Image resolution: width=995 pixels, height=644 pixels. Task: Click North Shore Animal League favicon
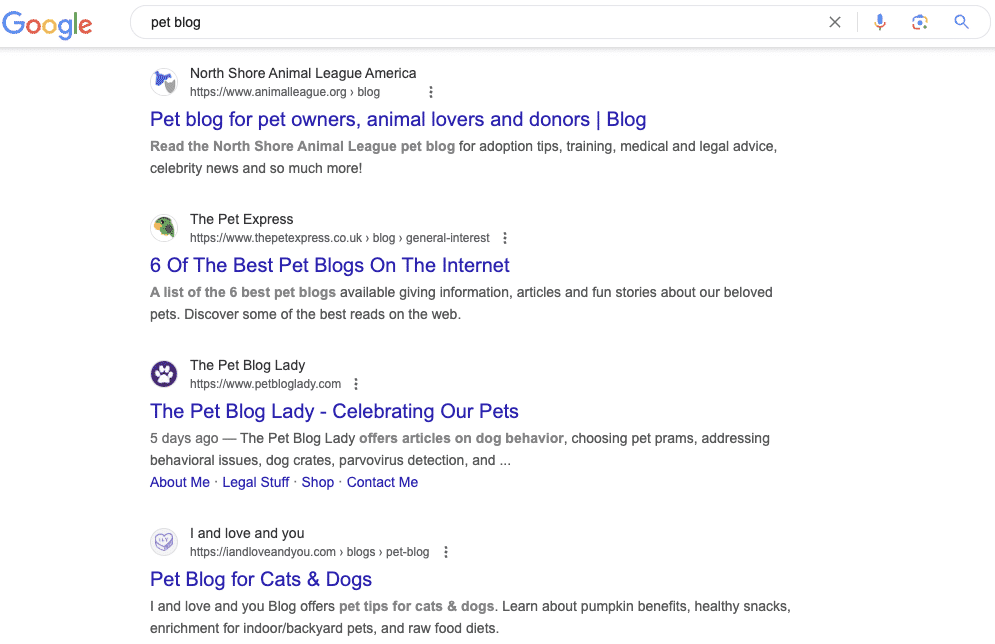click(x=164, y=82)
